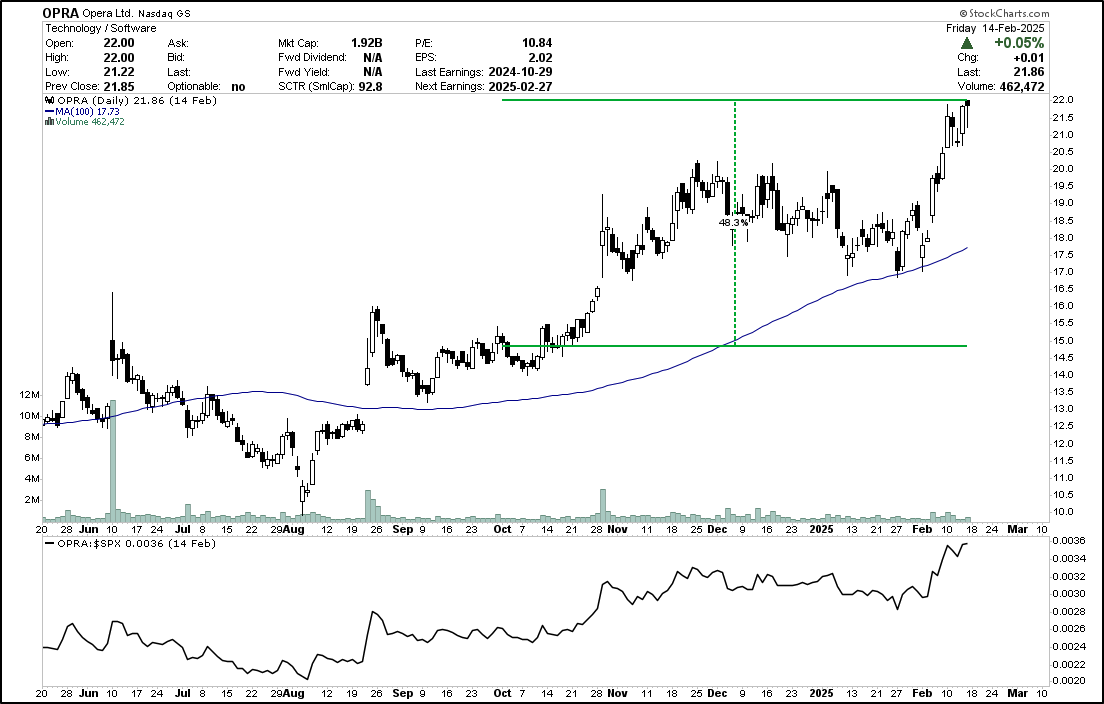Click the Low value 21.22
The width and height of the screenshot is (1104, 704).
[x=118, y=72]
